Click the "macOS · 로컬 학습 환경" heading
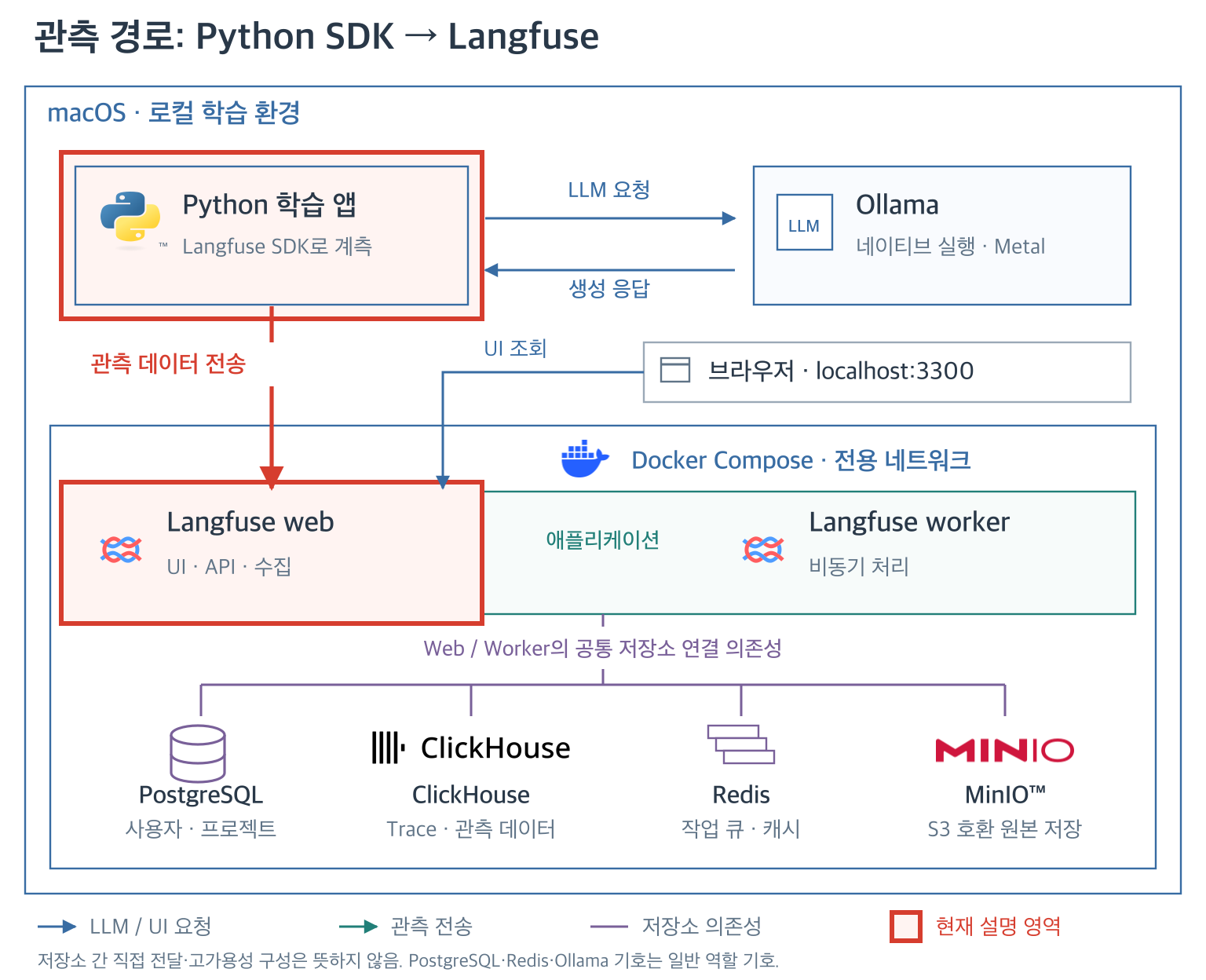Screen dimensions: 1206x980 pos(174,112)
